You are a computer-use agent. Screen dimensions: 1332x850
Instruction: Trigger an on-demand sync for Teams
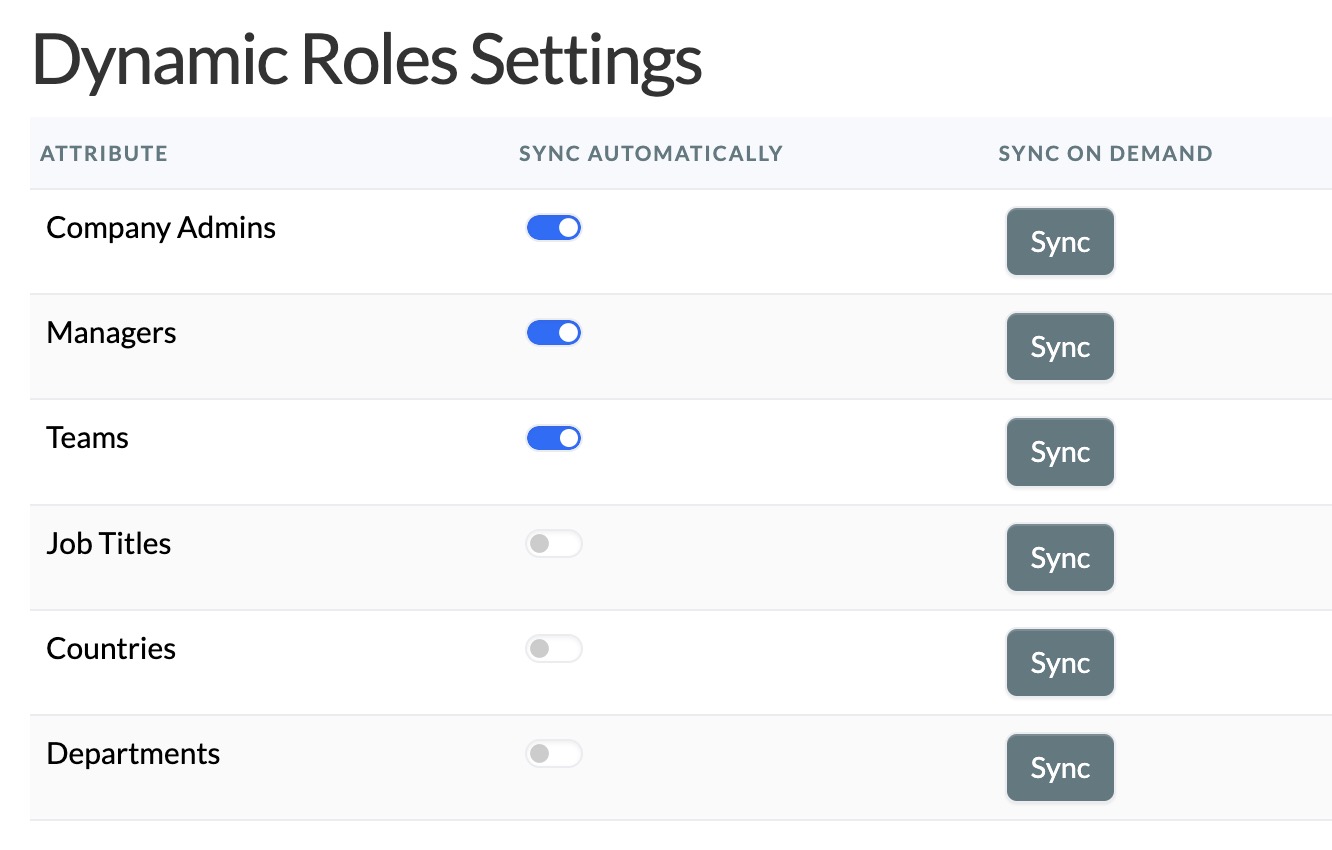click(x=1060, y=452)
